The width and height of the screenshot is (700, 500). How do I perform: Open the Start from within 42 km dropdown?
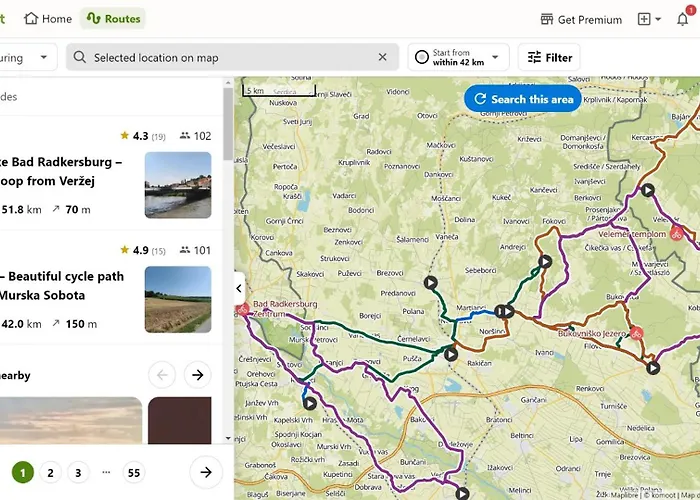458,58
